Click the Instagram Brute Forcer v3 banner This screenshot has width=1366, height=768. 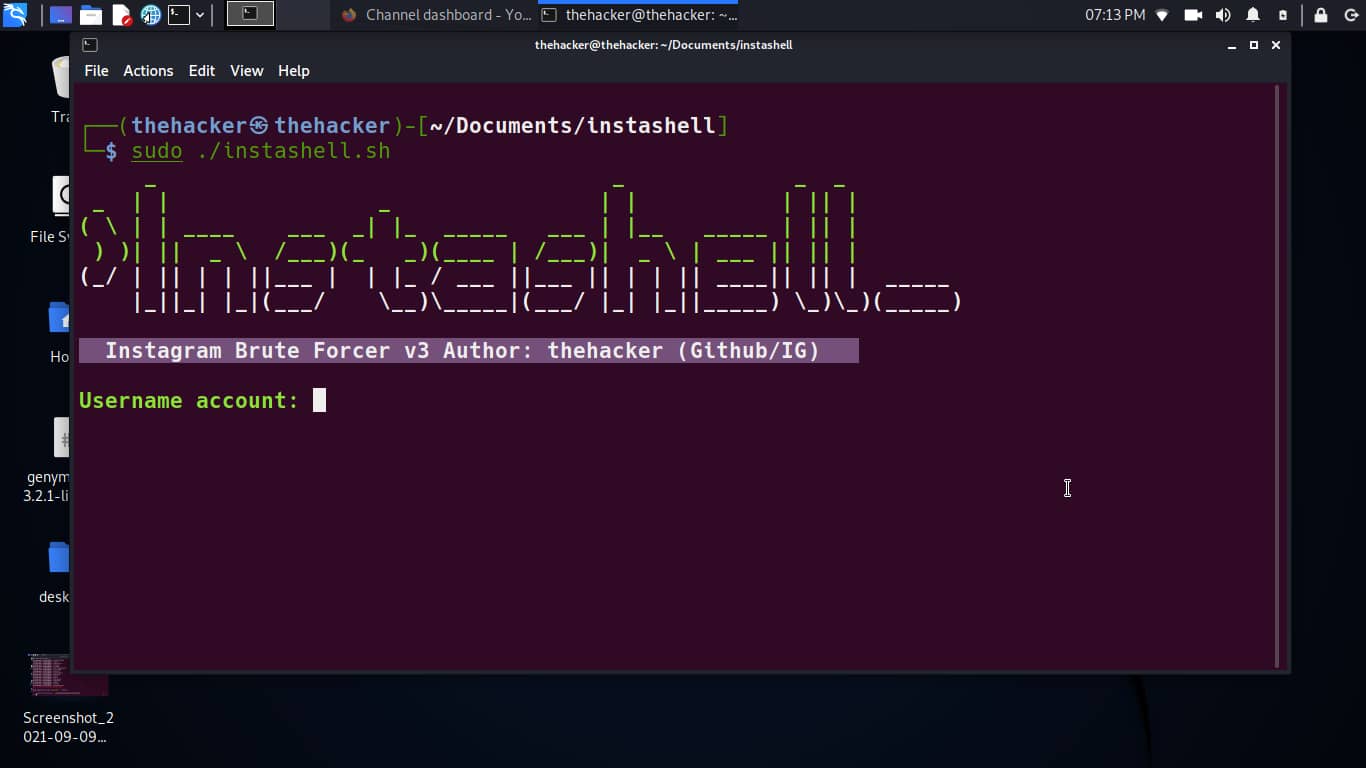468,351
